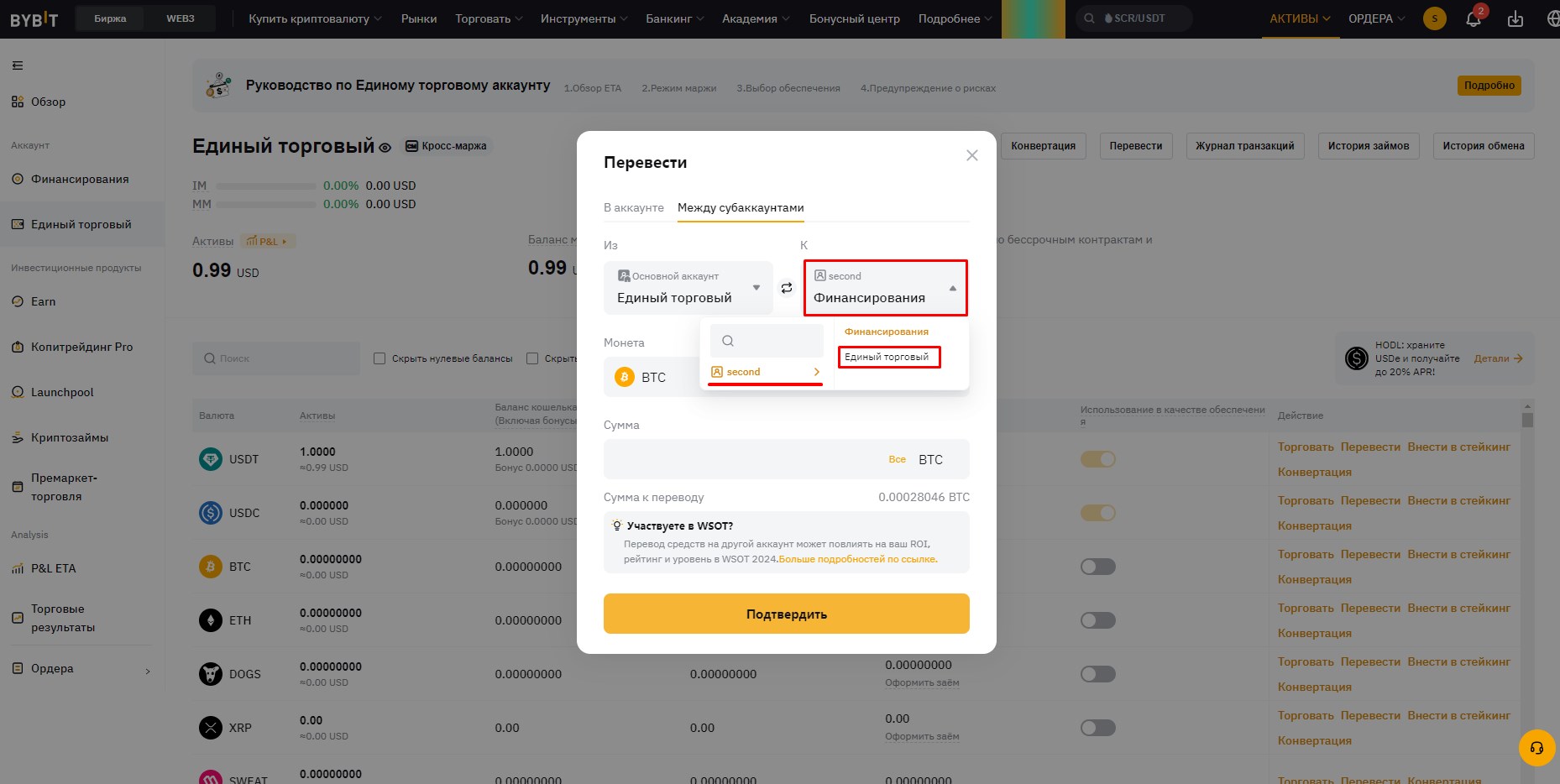Open the user profile avatar
1560x784 pixels.
click(1435, 18)
